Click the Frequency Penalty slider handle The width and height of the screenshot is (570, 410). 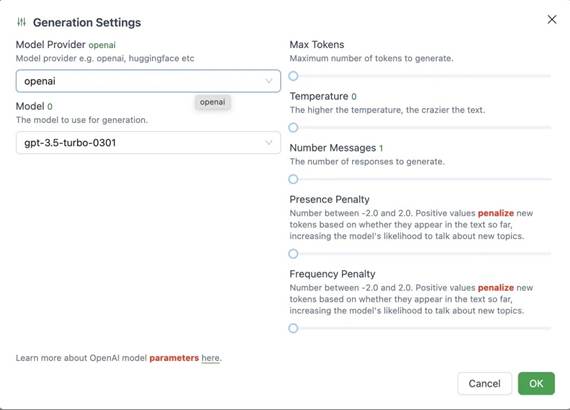point(293,328)
